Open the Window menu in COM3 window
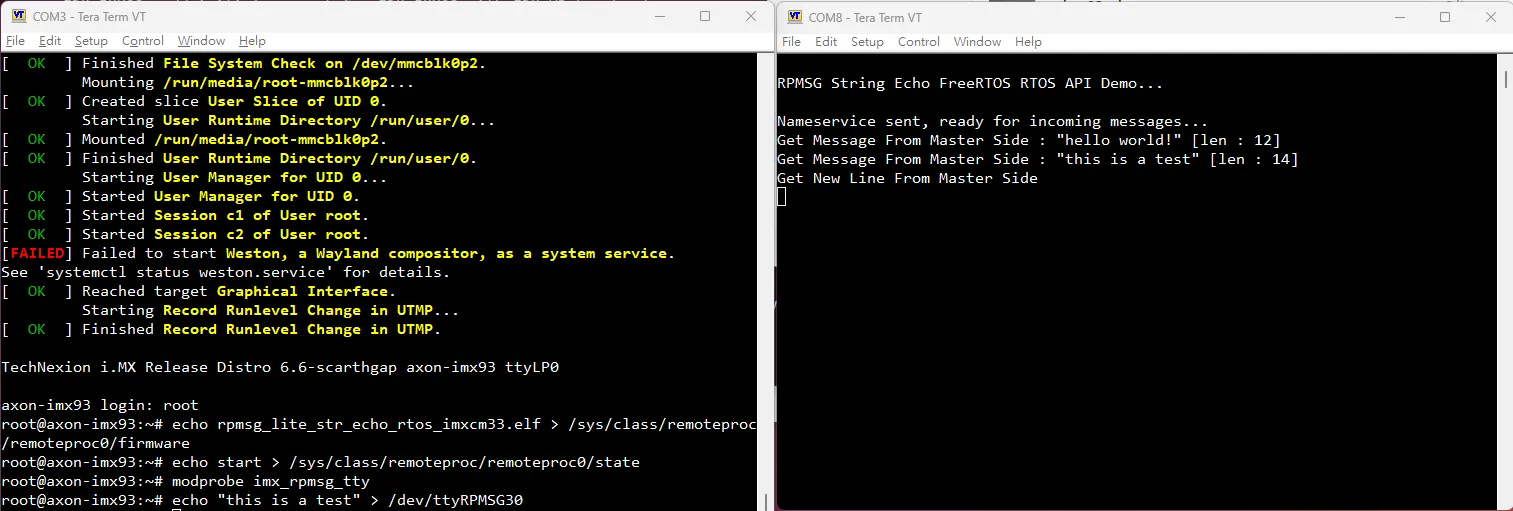 [201, 41]
